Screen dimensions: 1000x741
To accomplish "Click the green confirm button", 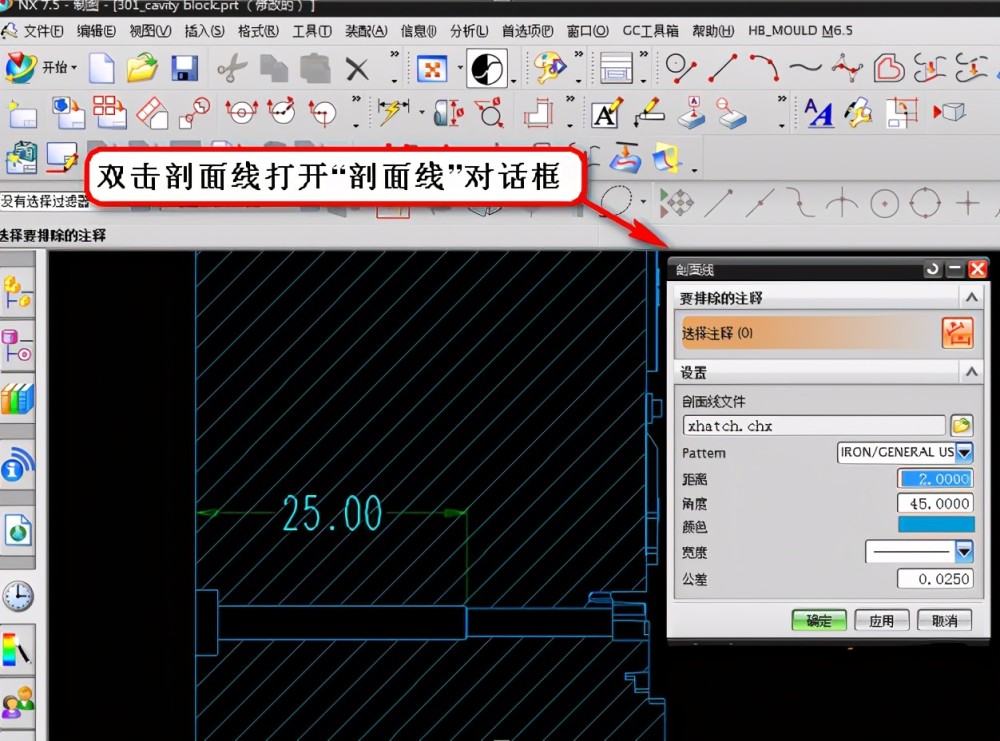I will pyautogui.click(x=819, y=620).
